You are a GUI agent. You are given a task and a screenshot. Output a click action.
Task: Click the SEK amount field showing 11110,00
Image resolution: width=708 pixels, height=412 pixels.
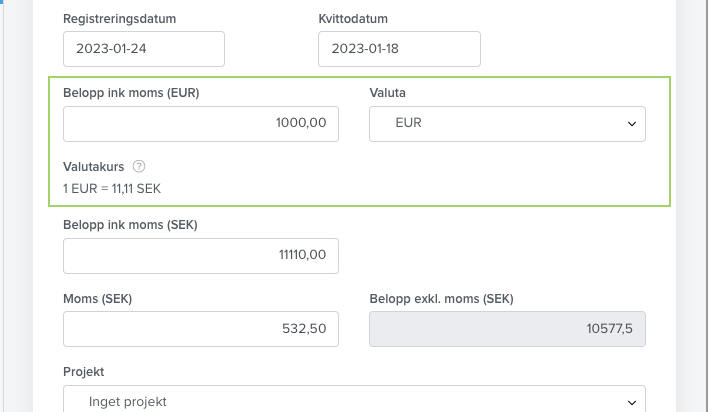201,256
